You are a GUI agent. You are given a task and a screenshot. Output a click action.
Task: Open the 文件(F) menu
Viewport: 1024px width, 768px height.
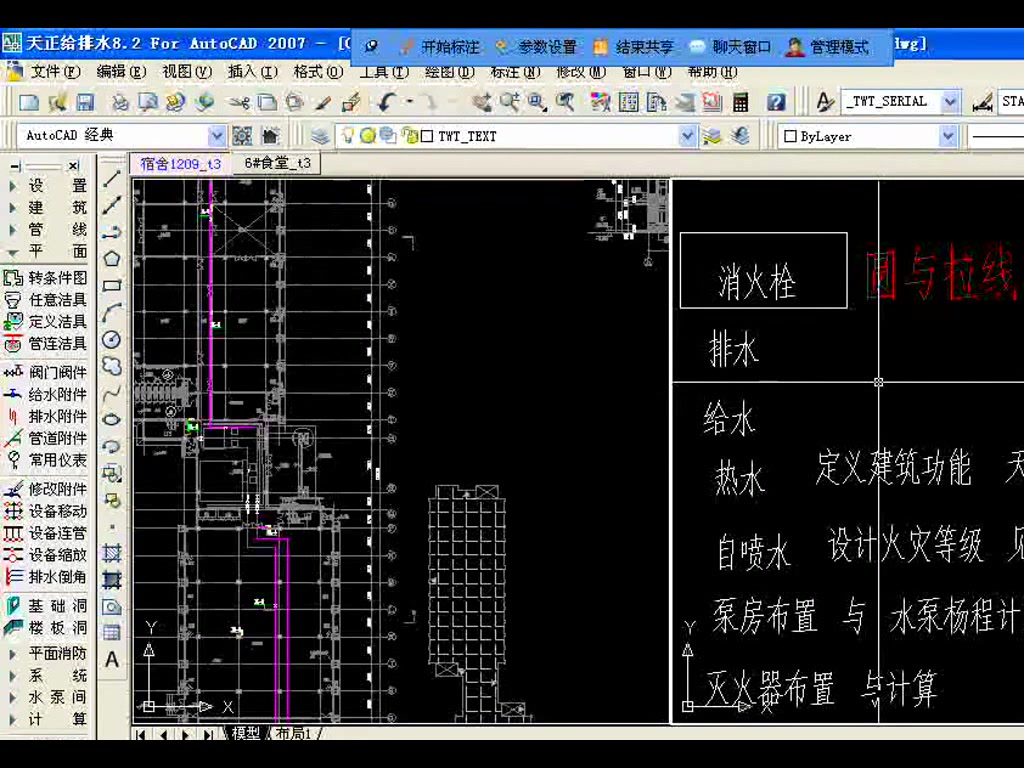tap(55, 71)
